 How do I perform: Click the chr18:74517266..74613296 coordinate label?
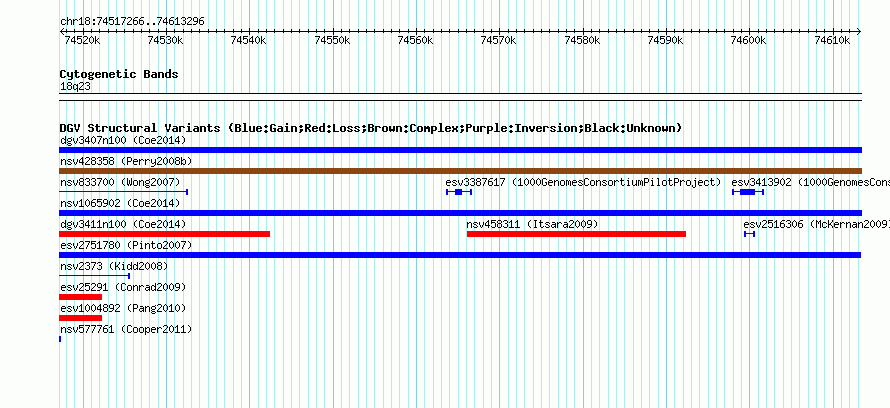(x=132, y=22)
